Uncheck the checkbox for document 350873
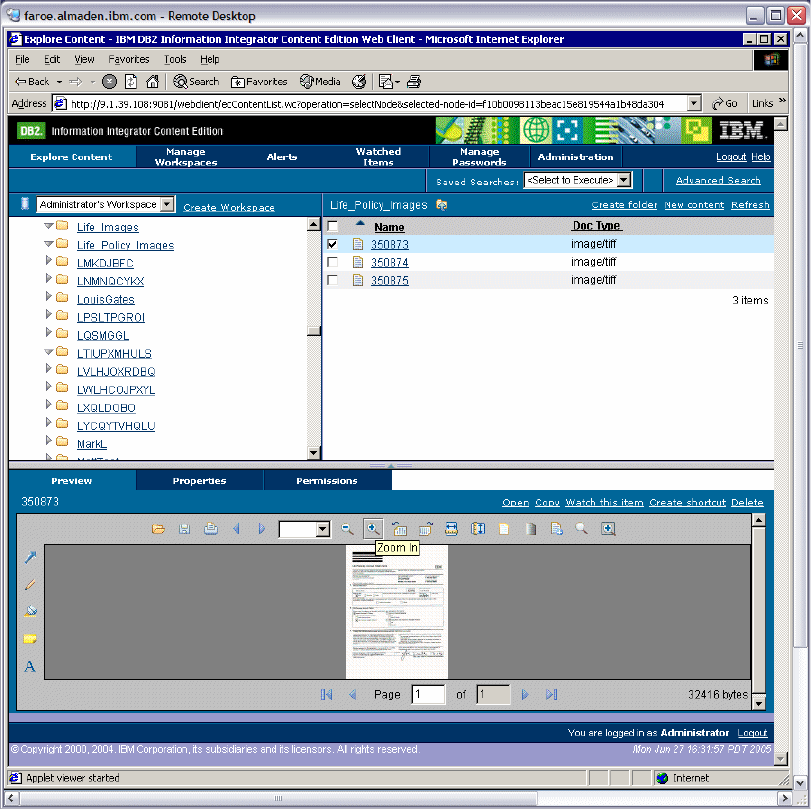This screenshot has width=811, height=809. point(333,244)
